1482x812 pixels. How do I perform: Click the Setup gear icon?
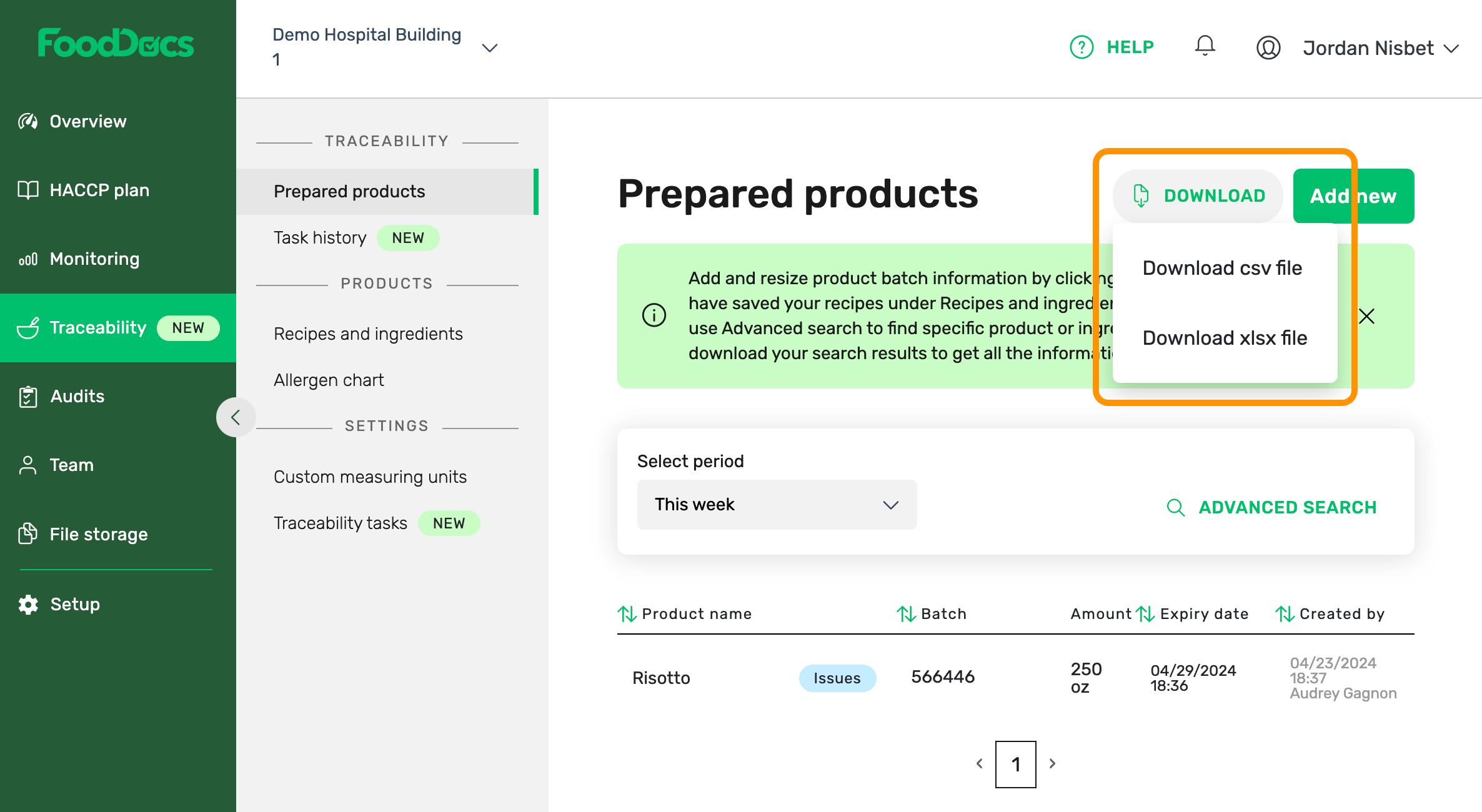pyautogui.click(x=27, y=604)
